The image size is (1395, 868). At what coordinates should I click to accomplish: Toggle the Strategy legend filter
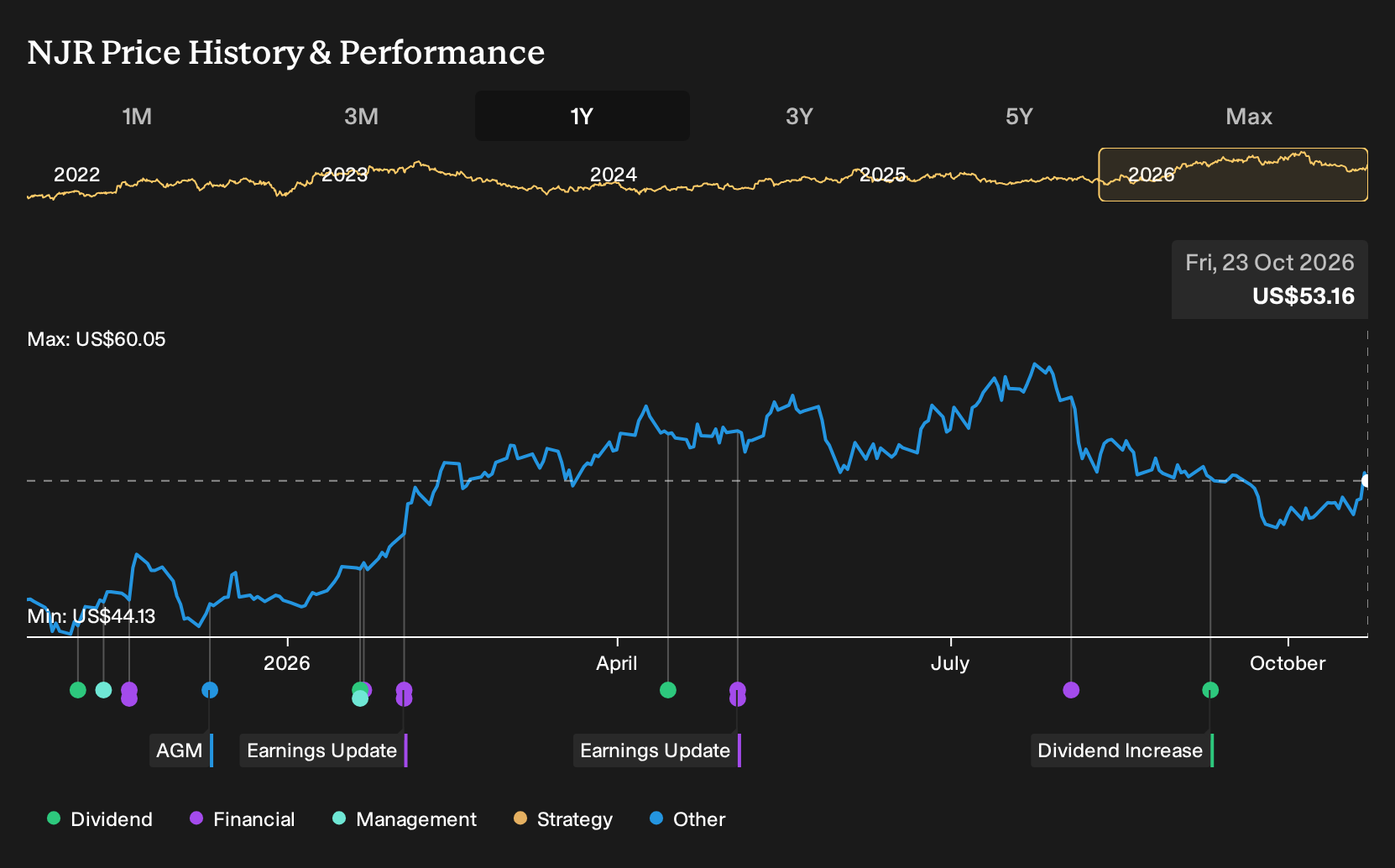[x=563, y=819]
